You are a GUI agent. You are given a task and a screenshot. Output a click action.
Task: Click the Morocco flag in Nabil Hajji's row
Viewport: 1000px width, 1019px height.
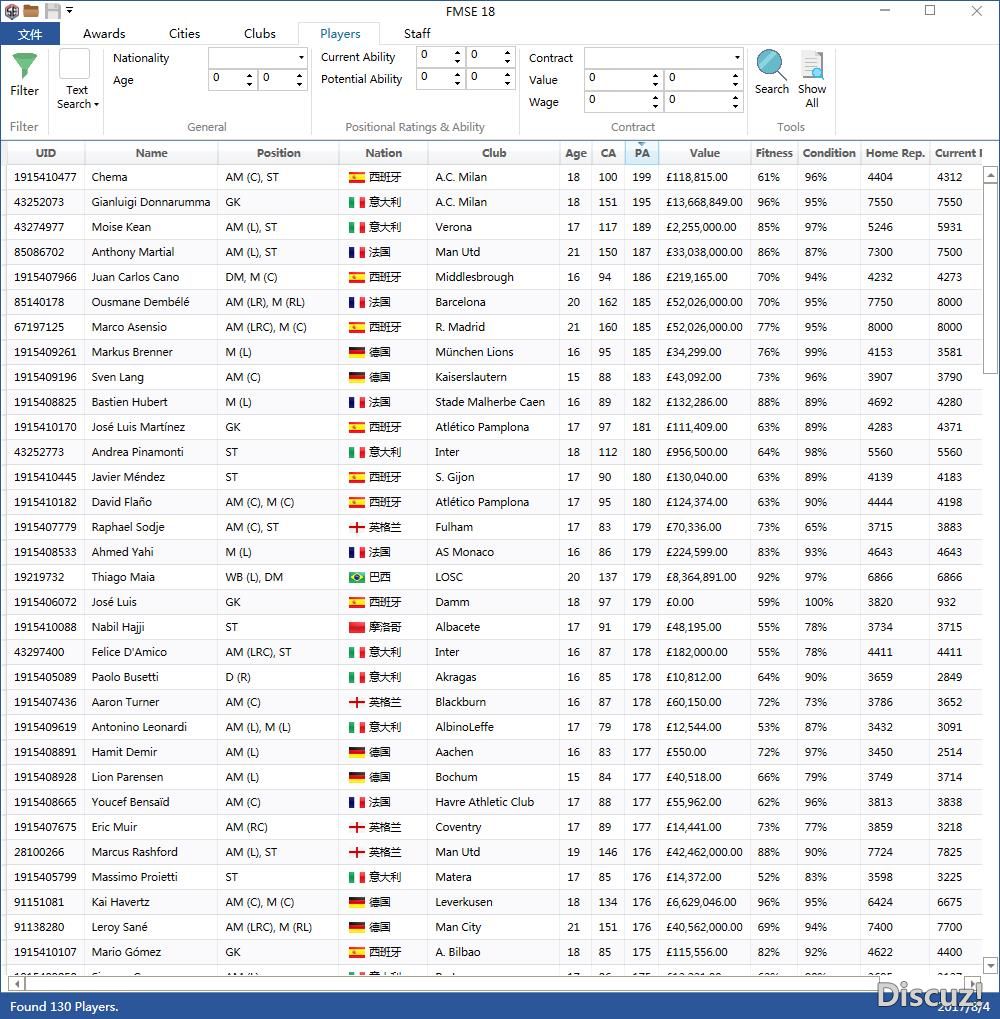coord(357,627)
